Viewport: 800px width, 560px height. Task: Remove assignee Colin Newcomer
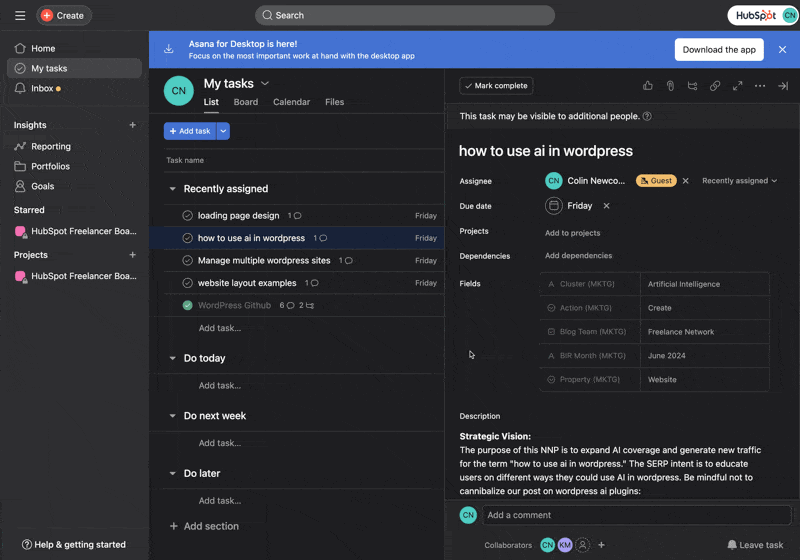point(686,181)
